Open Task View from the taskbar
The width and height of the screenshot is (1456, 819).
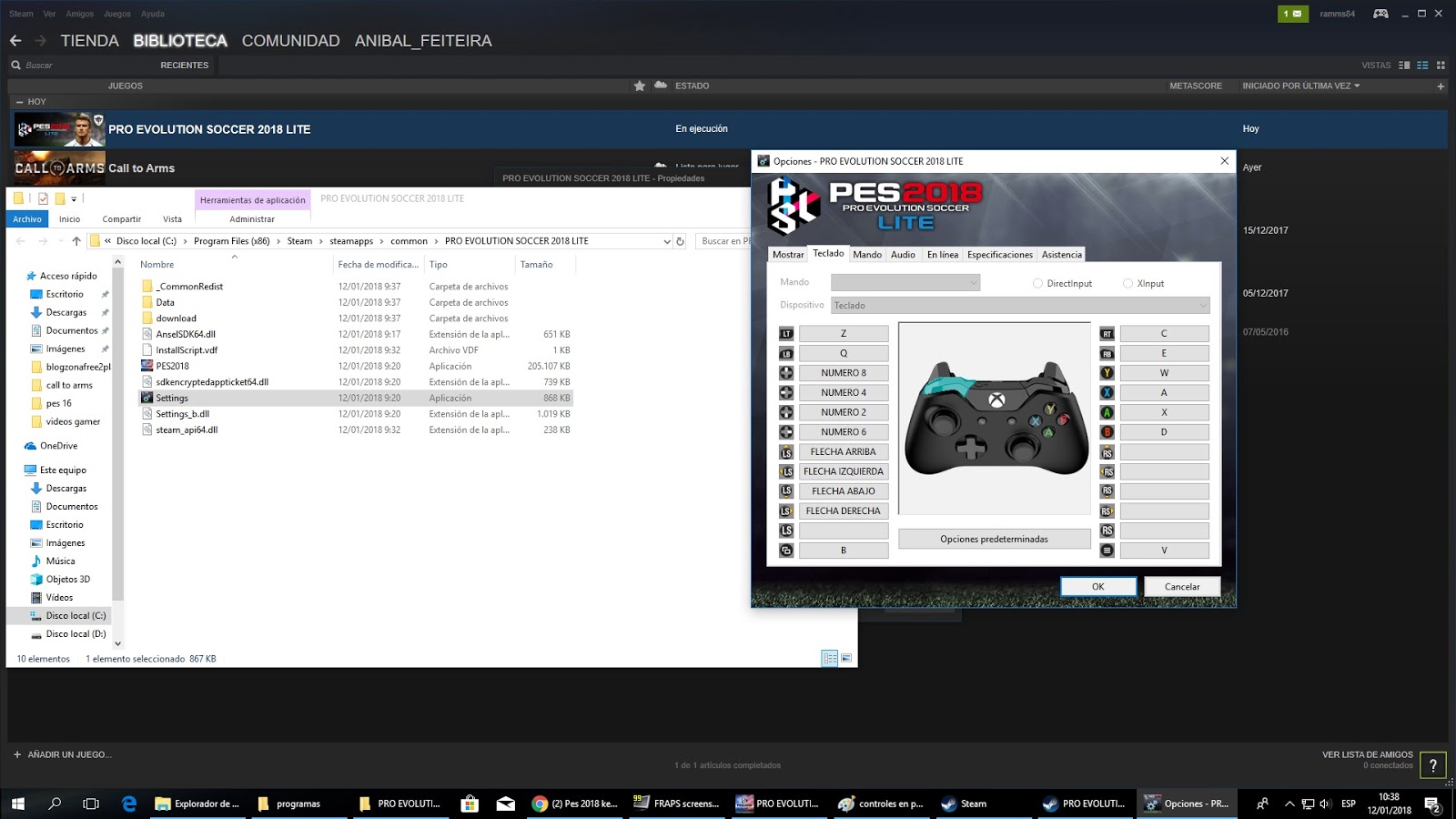click(x=91, y=804)
